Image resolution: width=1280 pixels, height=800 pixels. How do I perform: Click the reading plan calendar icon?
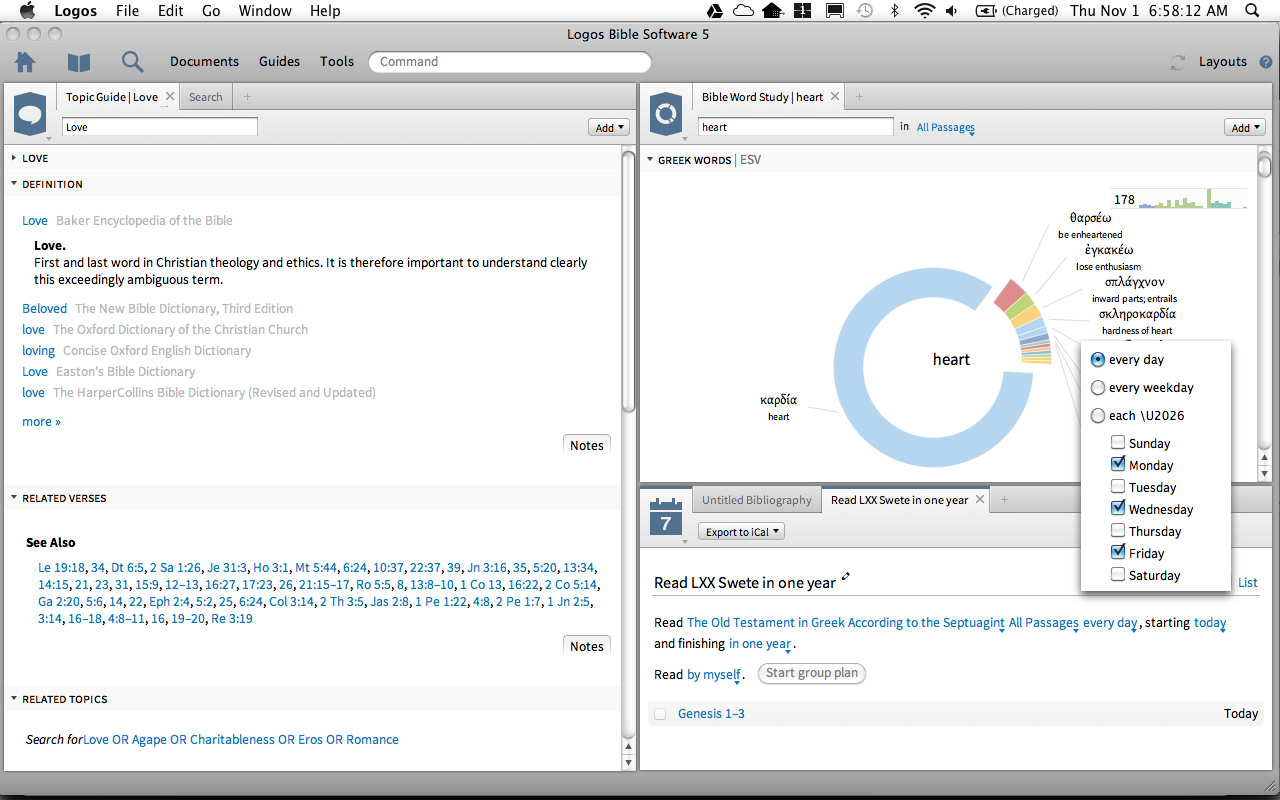(x=666, y=515)
